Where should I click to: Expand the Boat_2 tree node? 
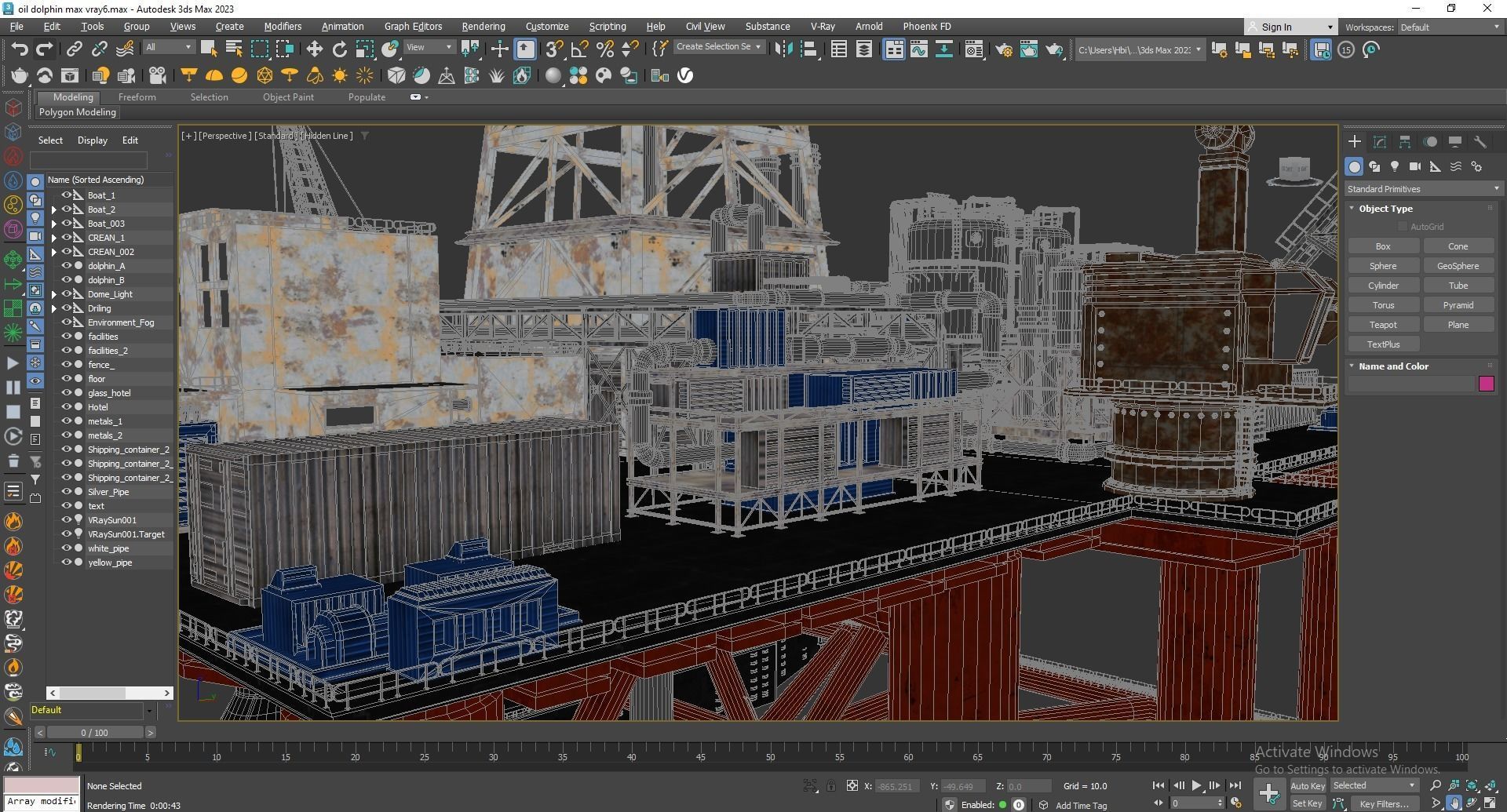coord(53,210)
